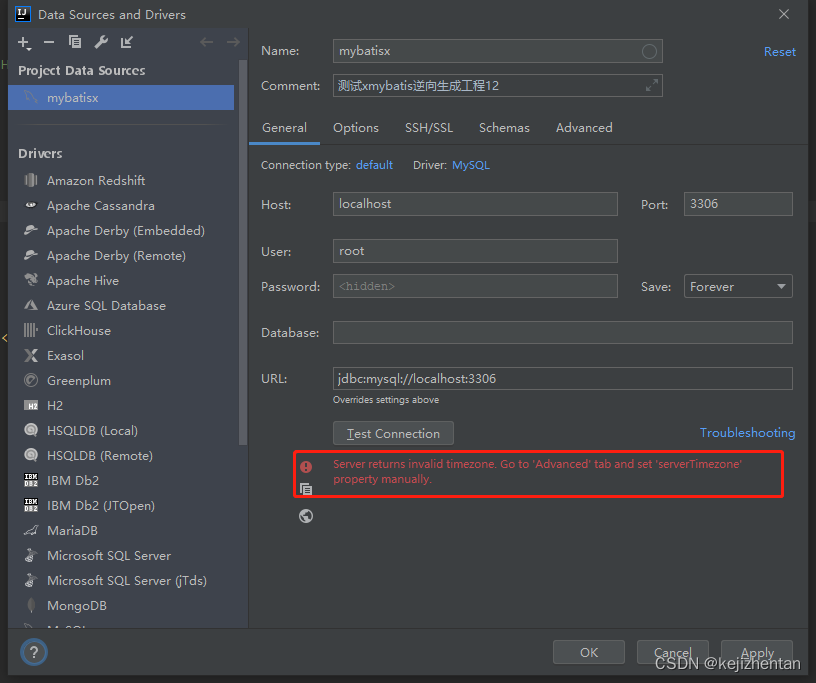
Task: Click the URL field with jdbc:mysql address
Action: pos(563,378)
